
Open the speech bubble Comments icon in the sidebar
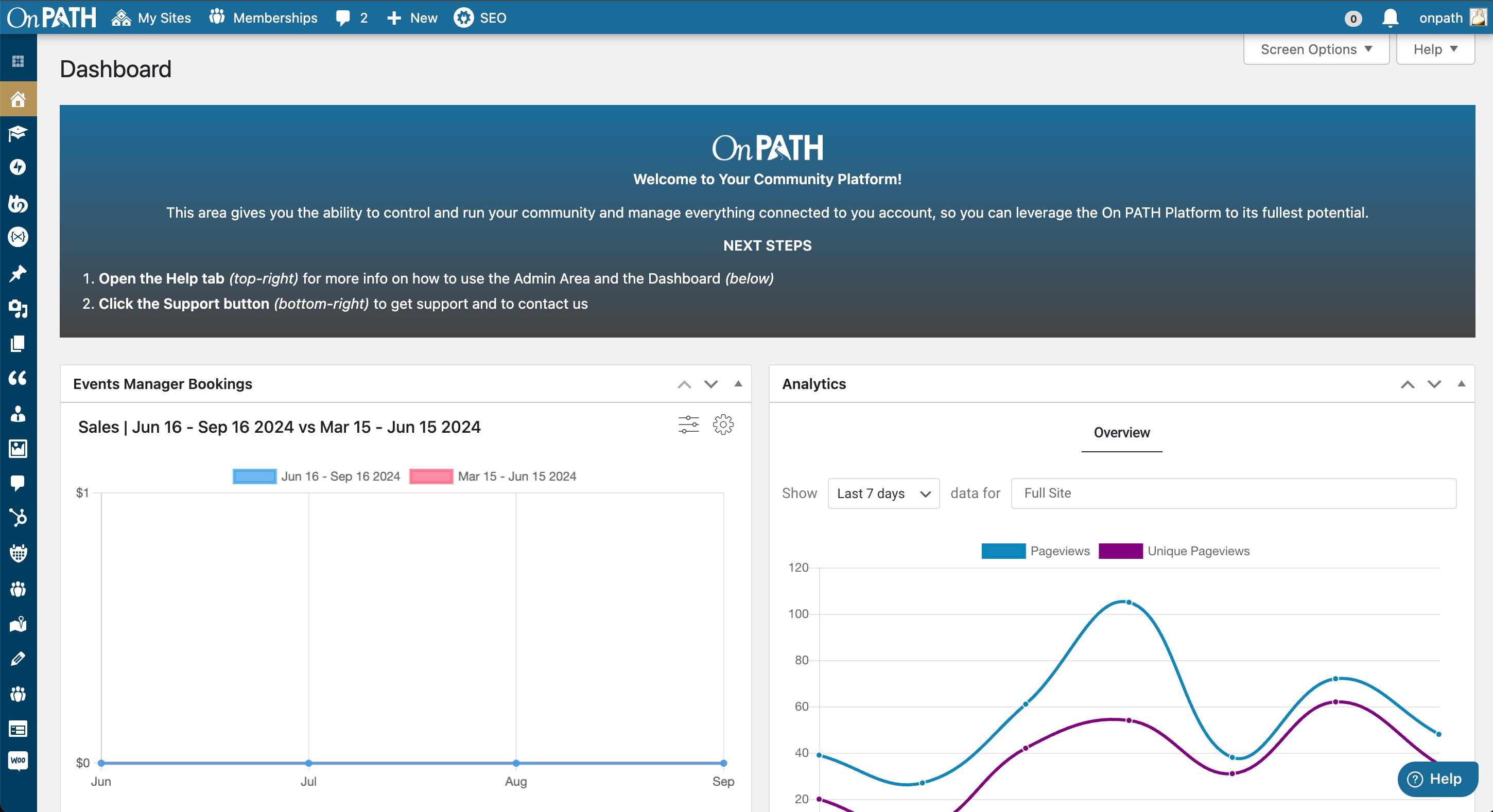click(x=18, y=483)
